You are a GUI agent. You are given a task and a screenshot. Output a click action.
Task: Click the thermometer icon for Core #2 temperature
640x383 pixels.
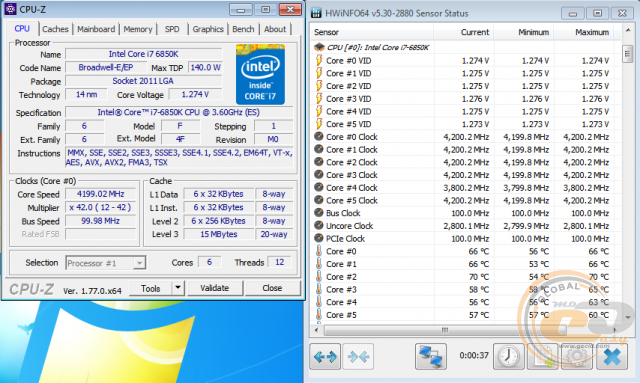pyautogui.click(x=319, y=276)
